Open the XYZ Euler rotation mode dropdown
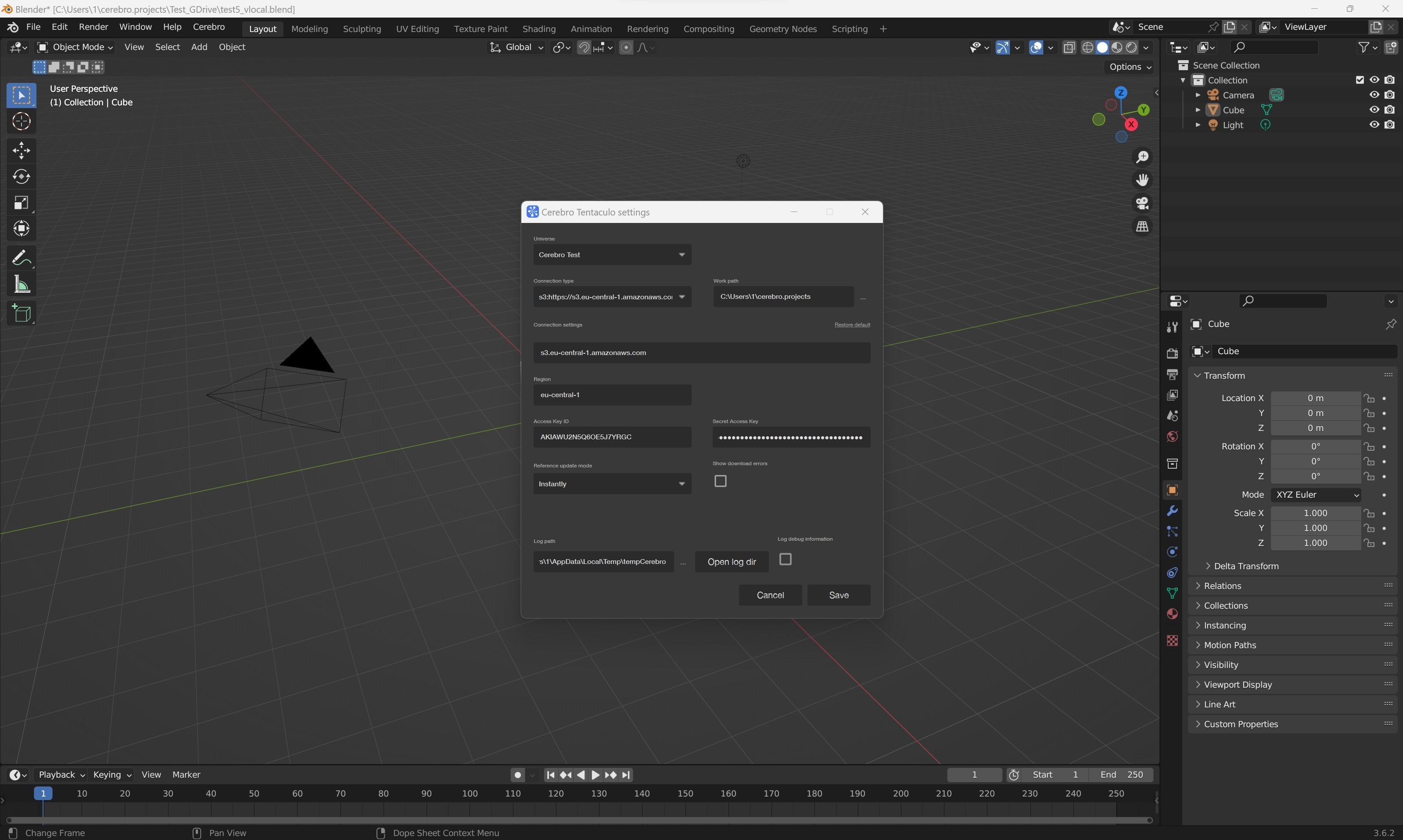The height and width of the screenshot is (840, 1403). click(x=1315, y=495)
